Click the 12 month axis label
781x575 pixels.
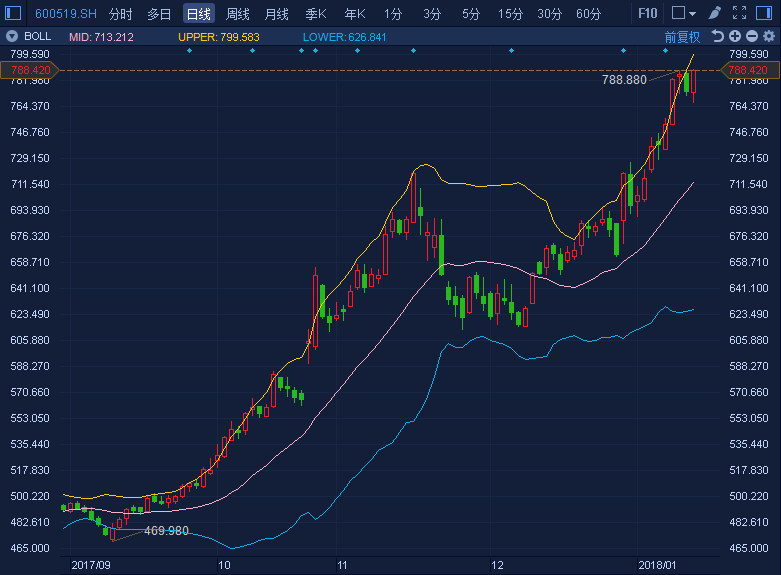coord(497,566)
